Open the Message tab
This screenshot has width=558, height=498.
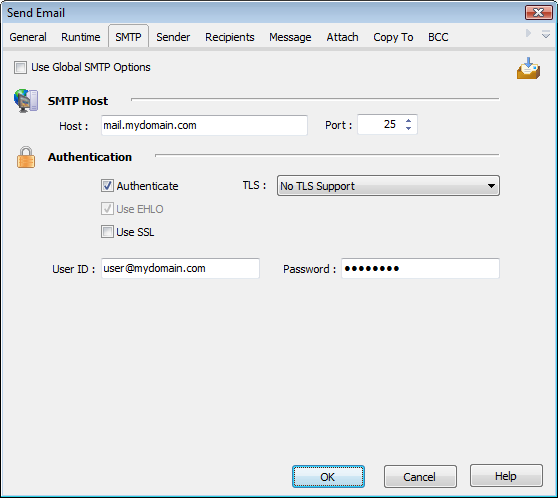[x=290, y=37]
